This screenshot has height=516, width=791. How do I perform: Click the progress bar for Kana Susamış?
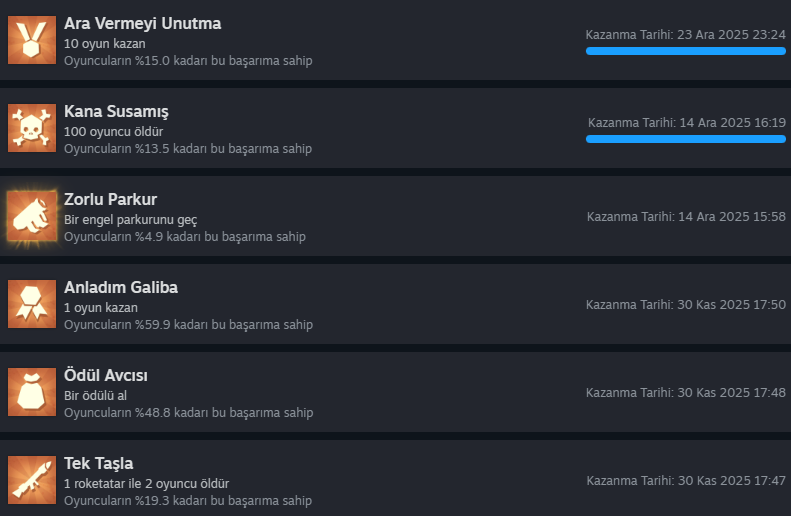pos(686,139)
